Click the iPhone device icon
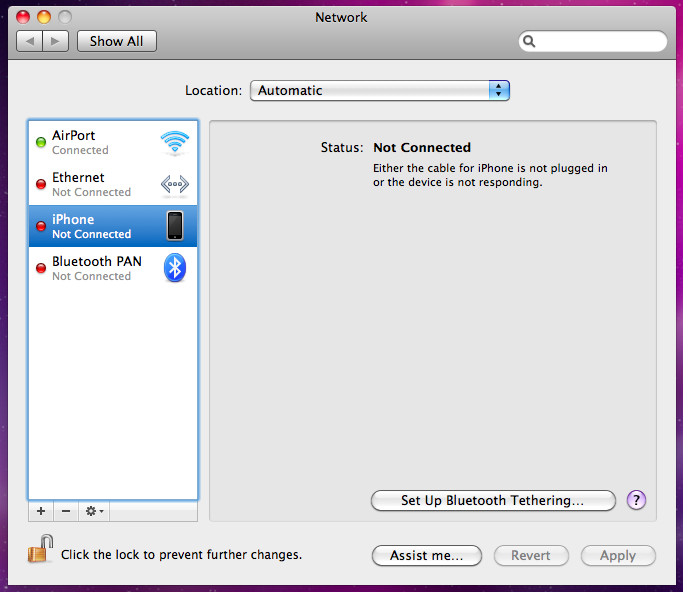This screenshot has height=592, width=683. (175, 226)
